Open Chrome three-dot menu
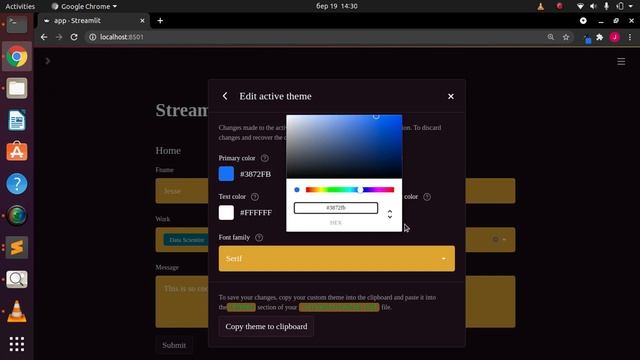This screenshot has height=360, width=640. [630, 37]
